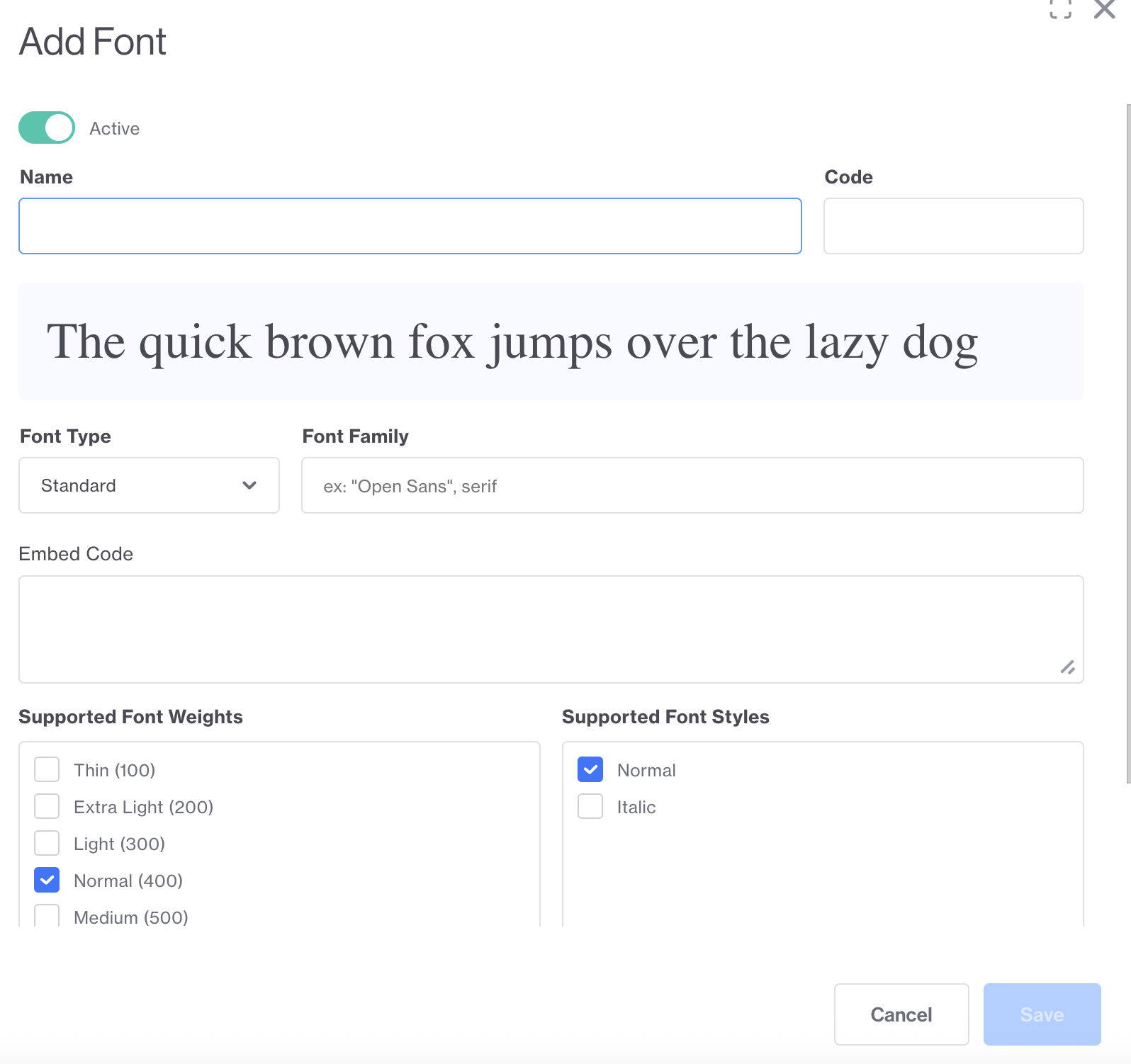Toggle the Active switch off

point(47,128)
